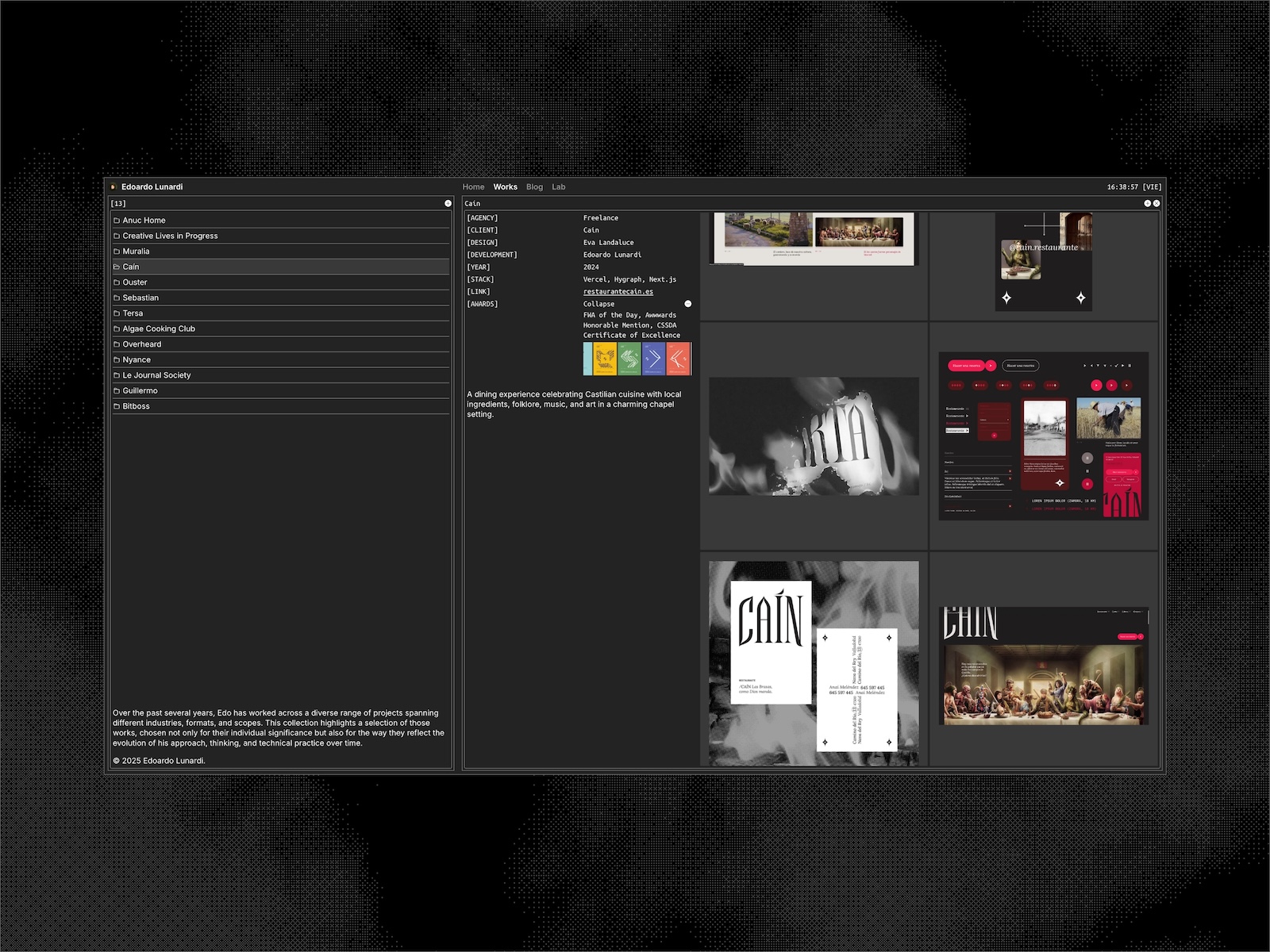Close the Cain project panel
This screenshot has height=952, width=1270.
[x=1156, y=204]
